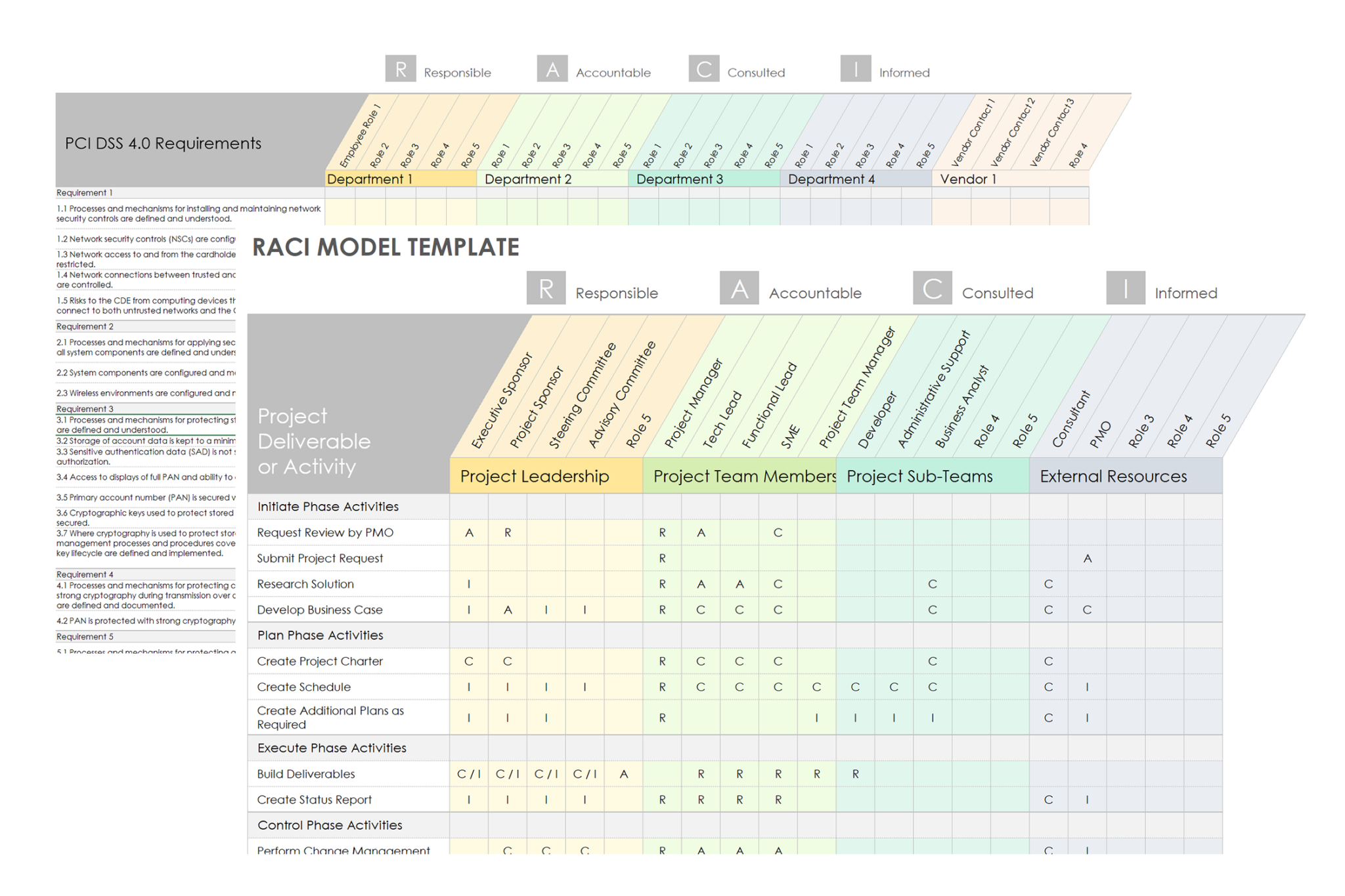Select the Department 2 group header
The image size is (1345, 896).
552,179
